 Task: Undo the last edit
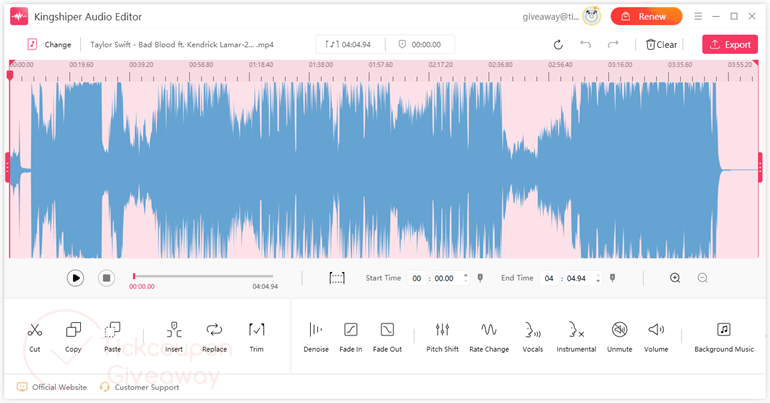pyautogui.click(x=585, y=44)
